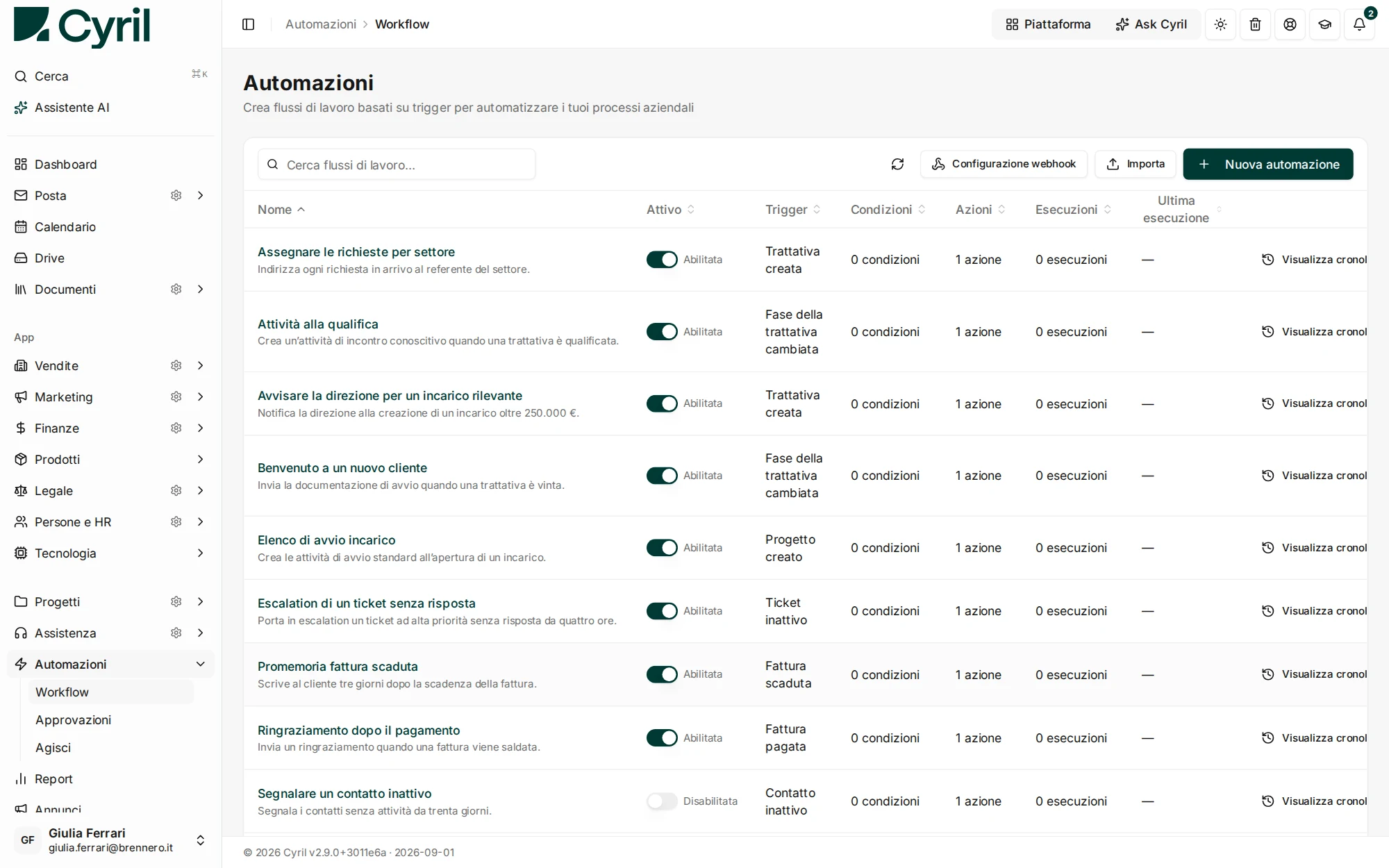Expand Posta submenu chevron
The width and height of the screenshot is (1389, 868).
pos(201,195)
